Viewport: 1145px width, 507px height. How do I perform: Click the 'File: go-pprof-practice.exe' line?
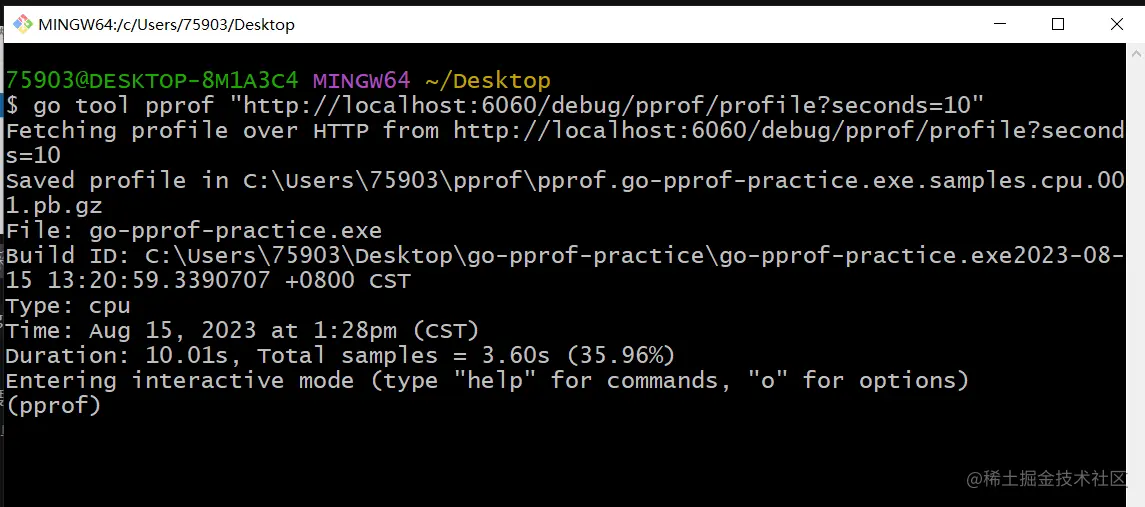click(193, 230)
